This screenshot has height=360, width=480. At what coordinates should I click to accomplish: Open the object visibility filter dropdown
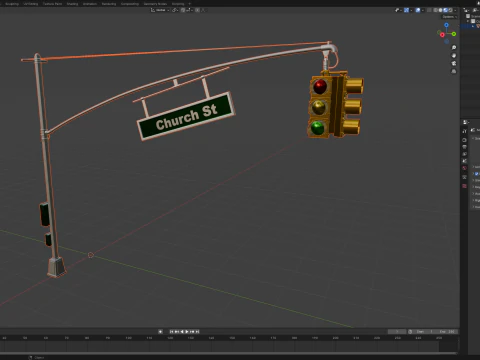pos(398,10)
